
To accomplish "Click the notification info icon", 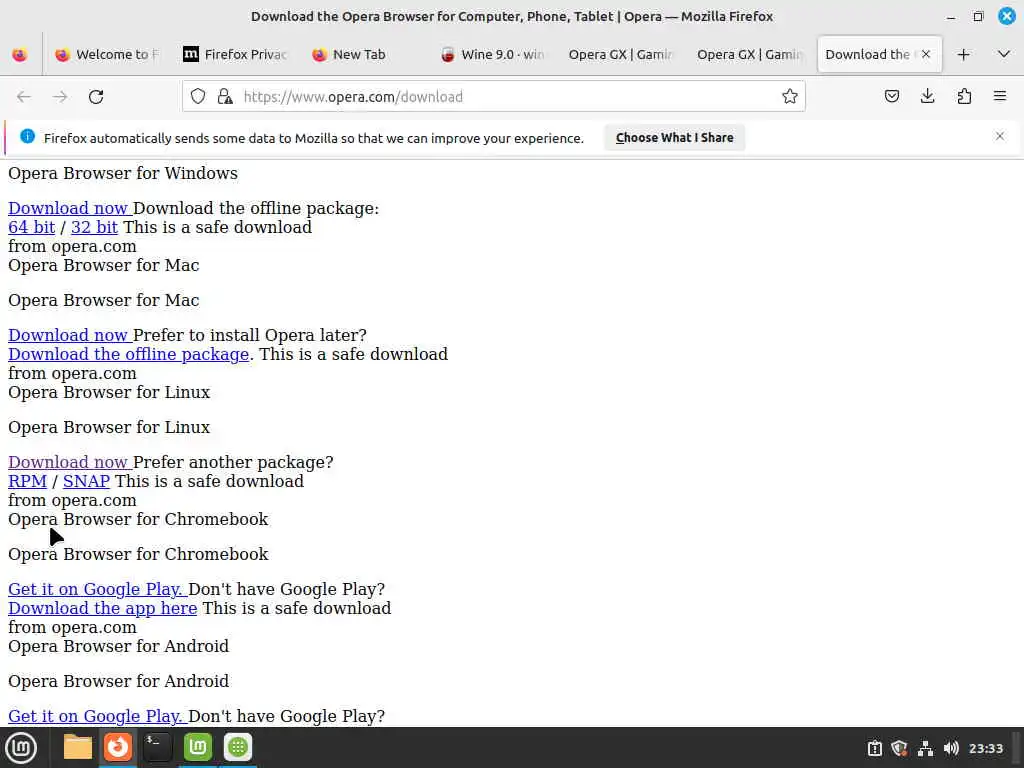I will tap(27, 136).
